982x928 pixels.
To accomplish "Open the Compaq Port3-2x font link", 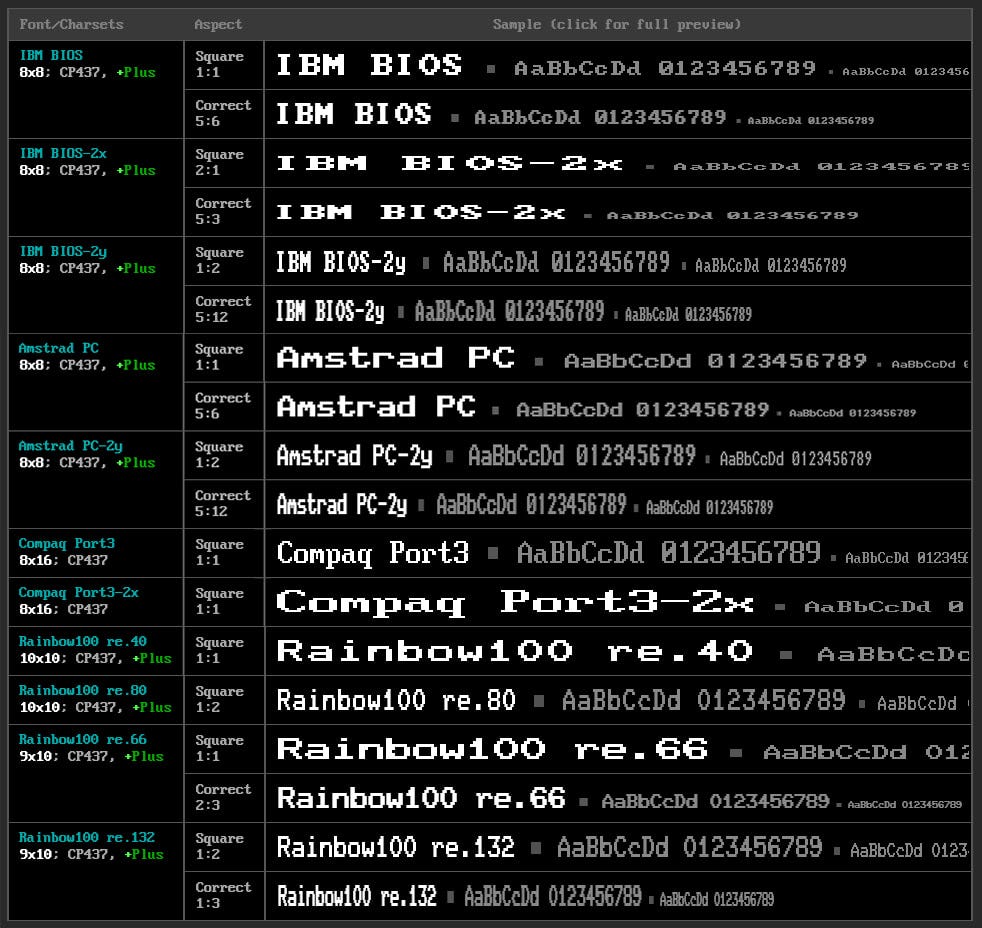I will (79, 592).
